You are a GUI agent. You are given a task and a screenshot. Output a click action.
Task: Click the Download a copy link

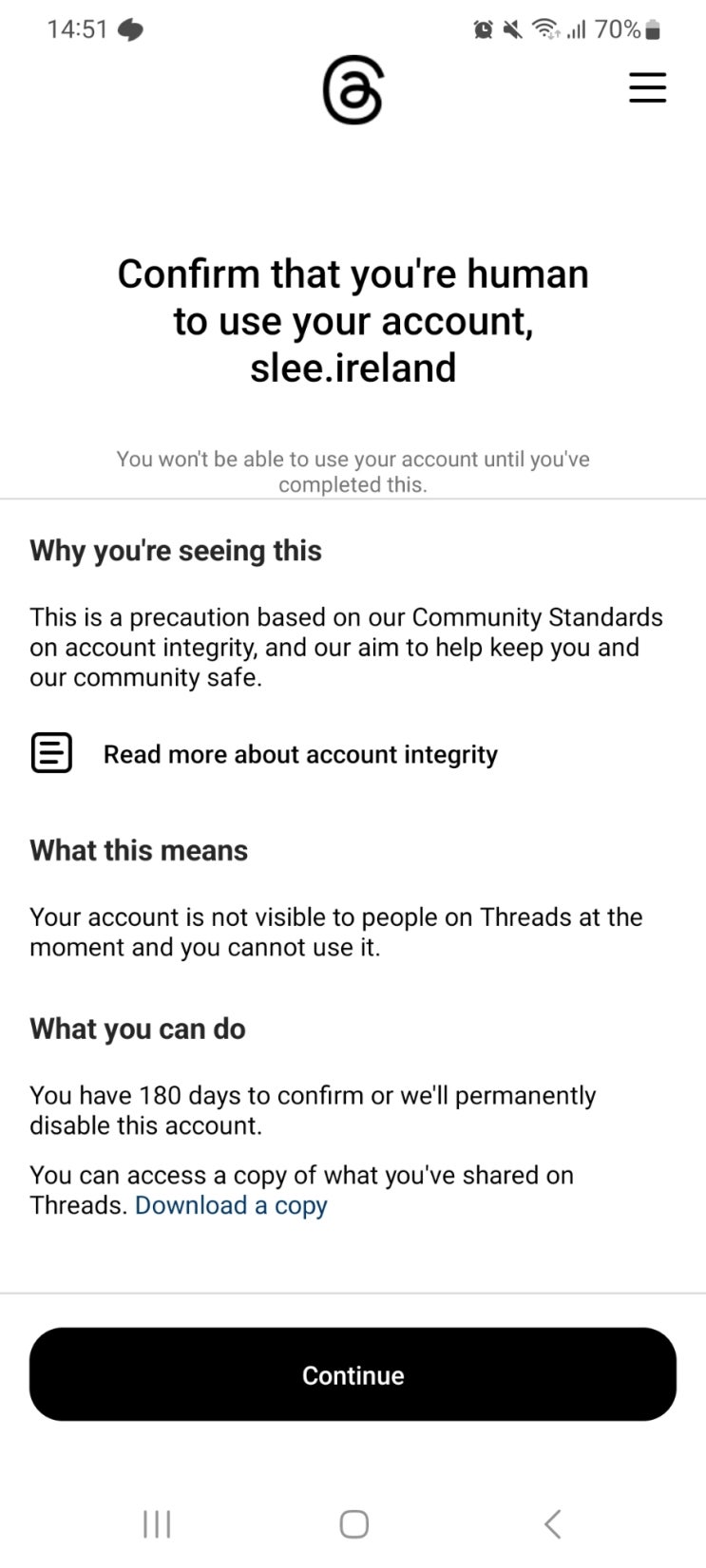(231, 1205)
